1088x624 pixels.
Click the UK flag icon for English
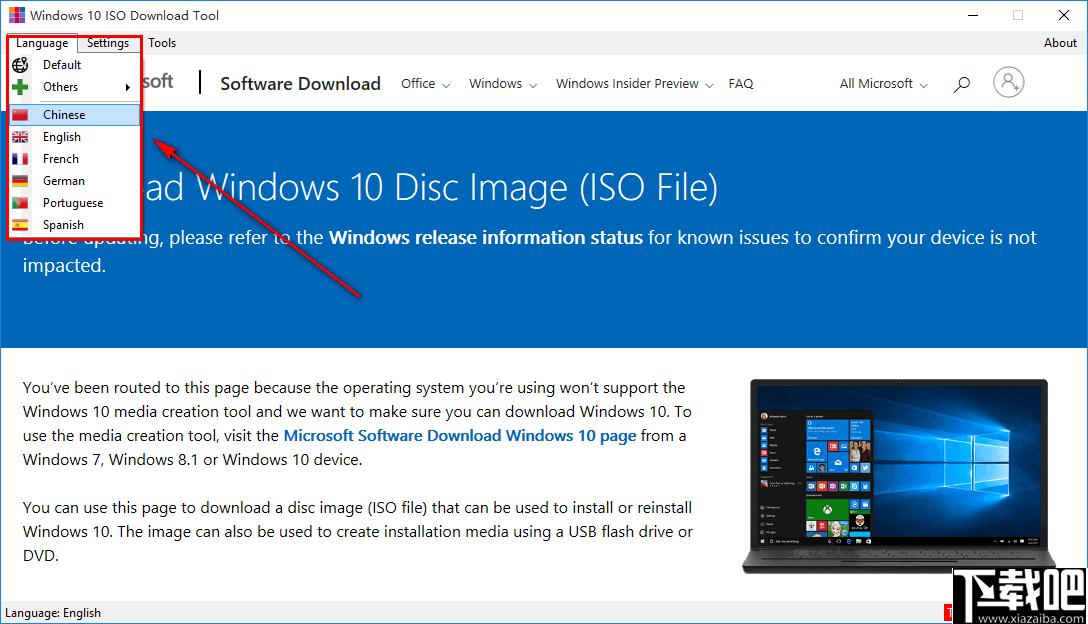tap(20, 137)
